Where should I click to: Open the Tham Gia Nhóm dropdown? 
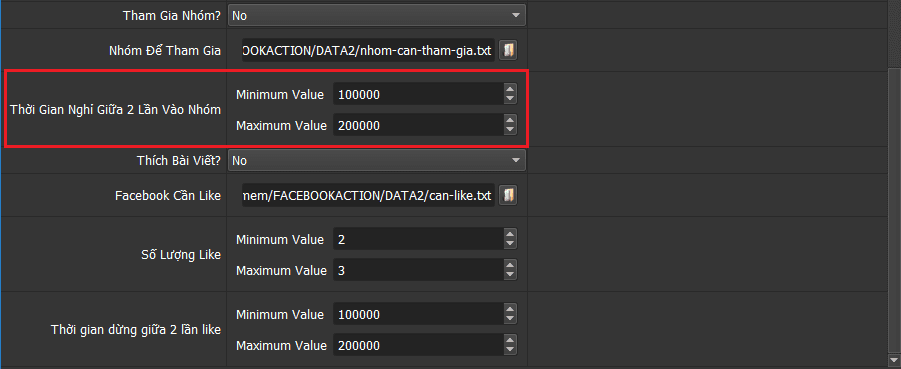click(x=377, y=16)
